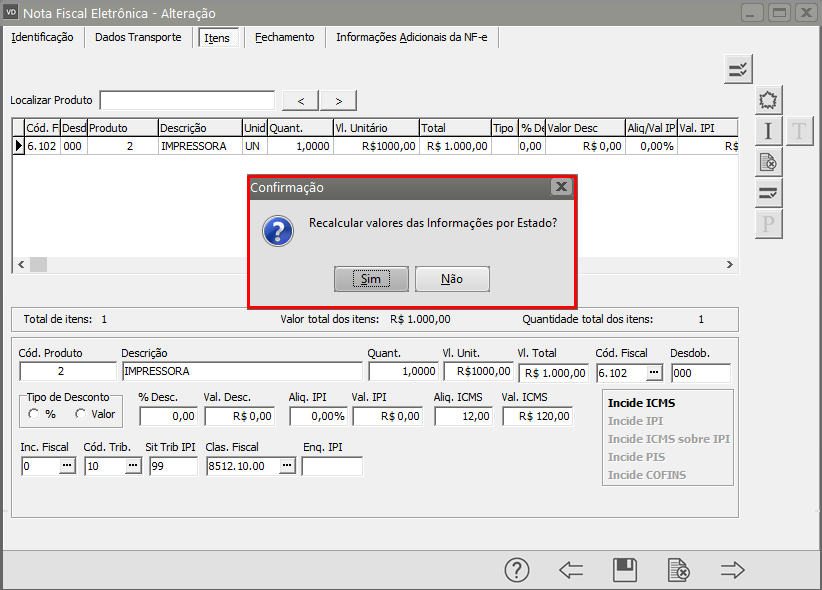Click Não in the confirmation dialog
Screen dimensions: 822x590
(x=452, y=279)
